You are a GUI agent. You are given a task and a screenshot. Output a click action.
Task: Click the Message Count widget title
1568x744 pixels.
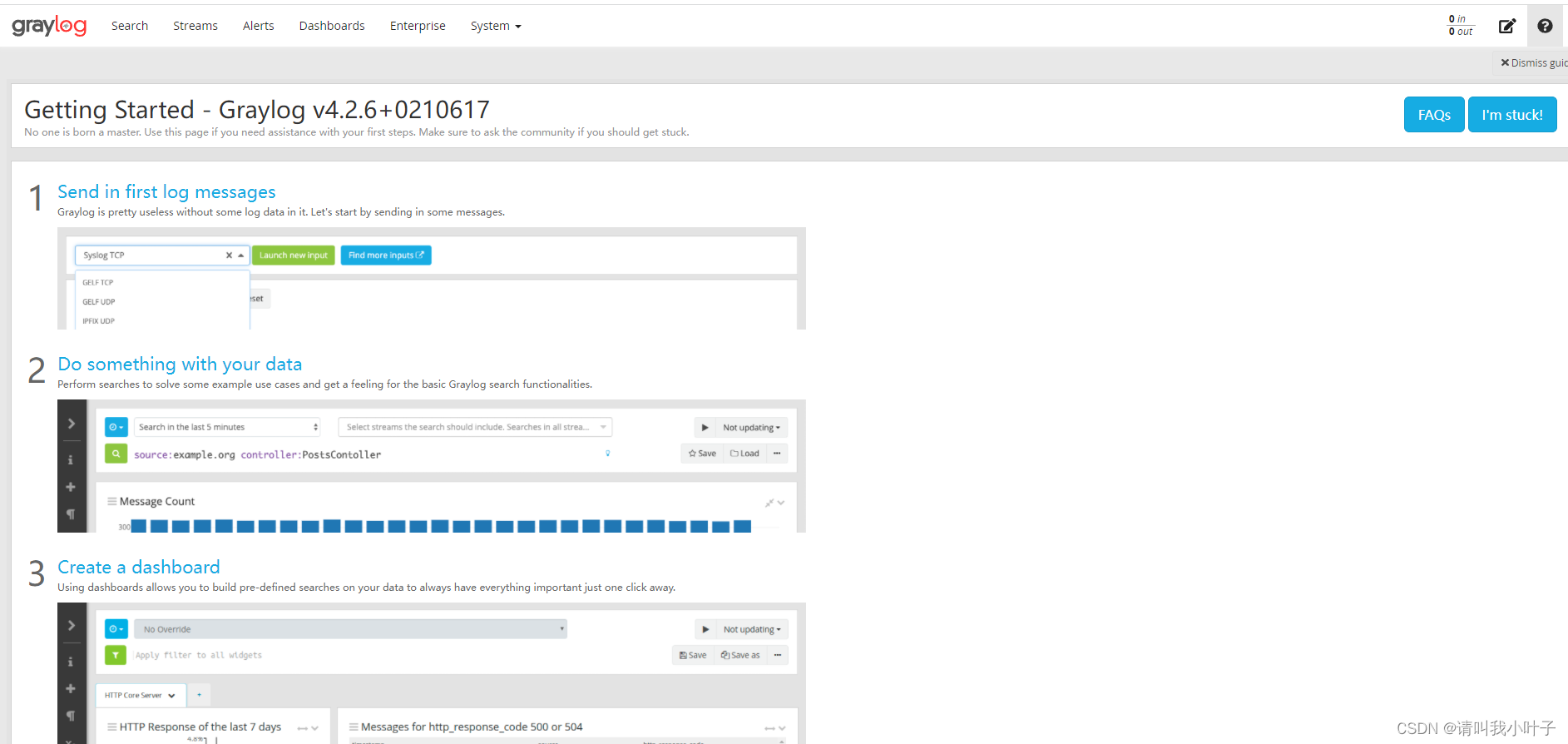pyautogui.click(x=157, y=502)
